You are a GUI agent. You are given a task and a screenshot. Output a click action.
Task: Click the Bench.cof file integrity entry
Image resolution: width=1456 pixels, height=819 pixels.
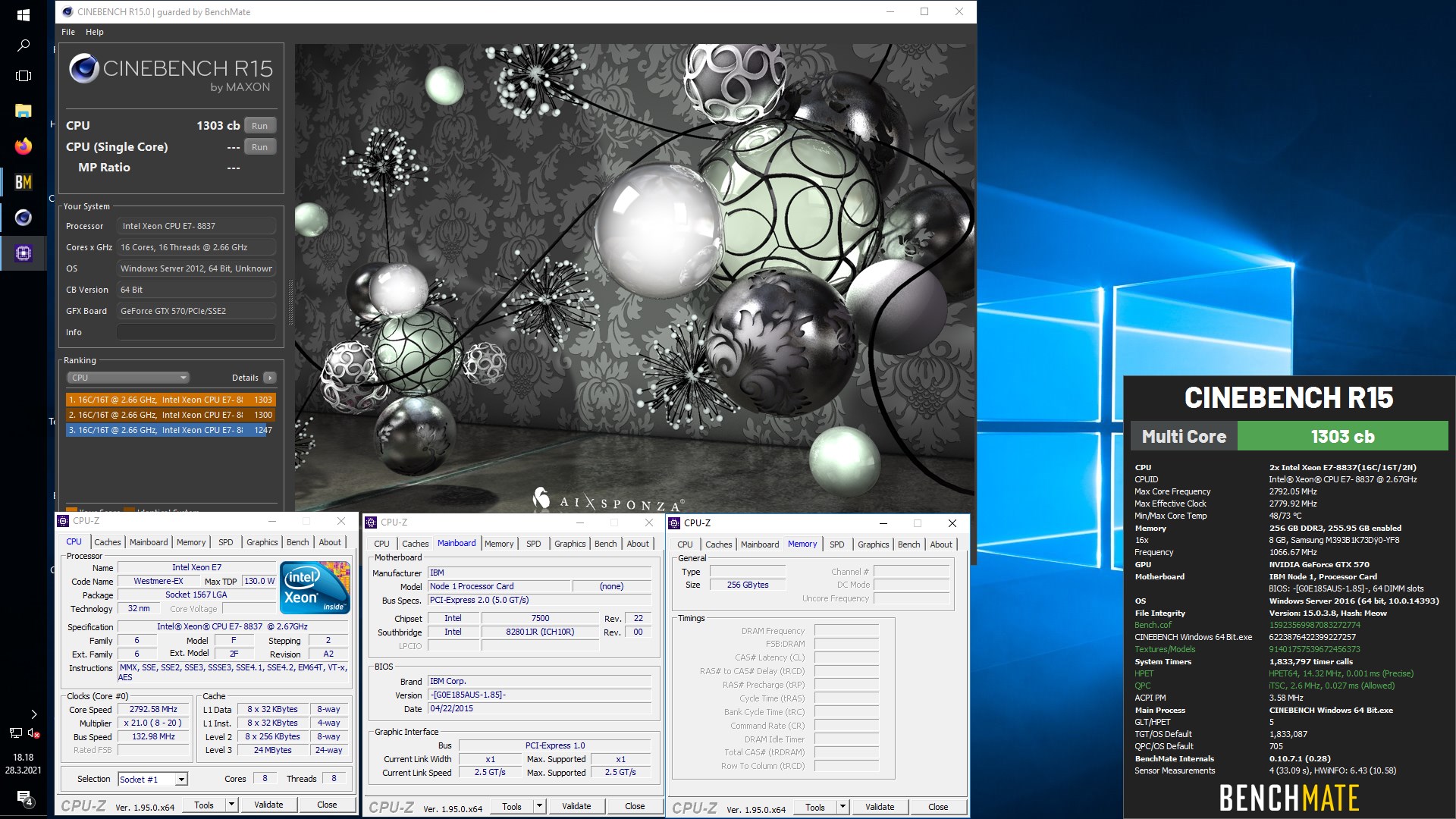click(1153, 626)
